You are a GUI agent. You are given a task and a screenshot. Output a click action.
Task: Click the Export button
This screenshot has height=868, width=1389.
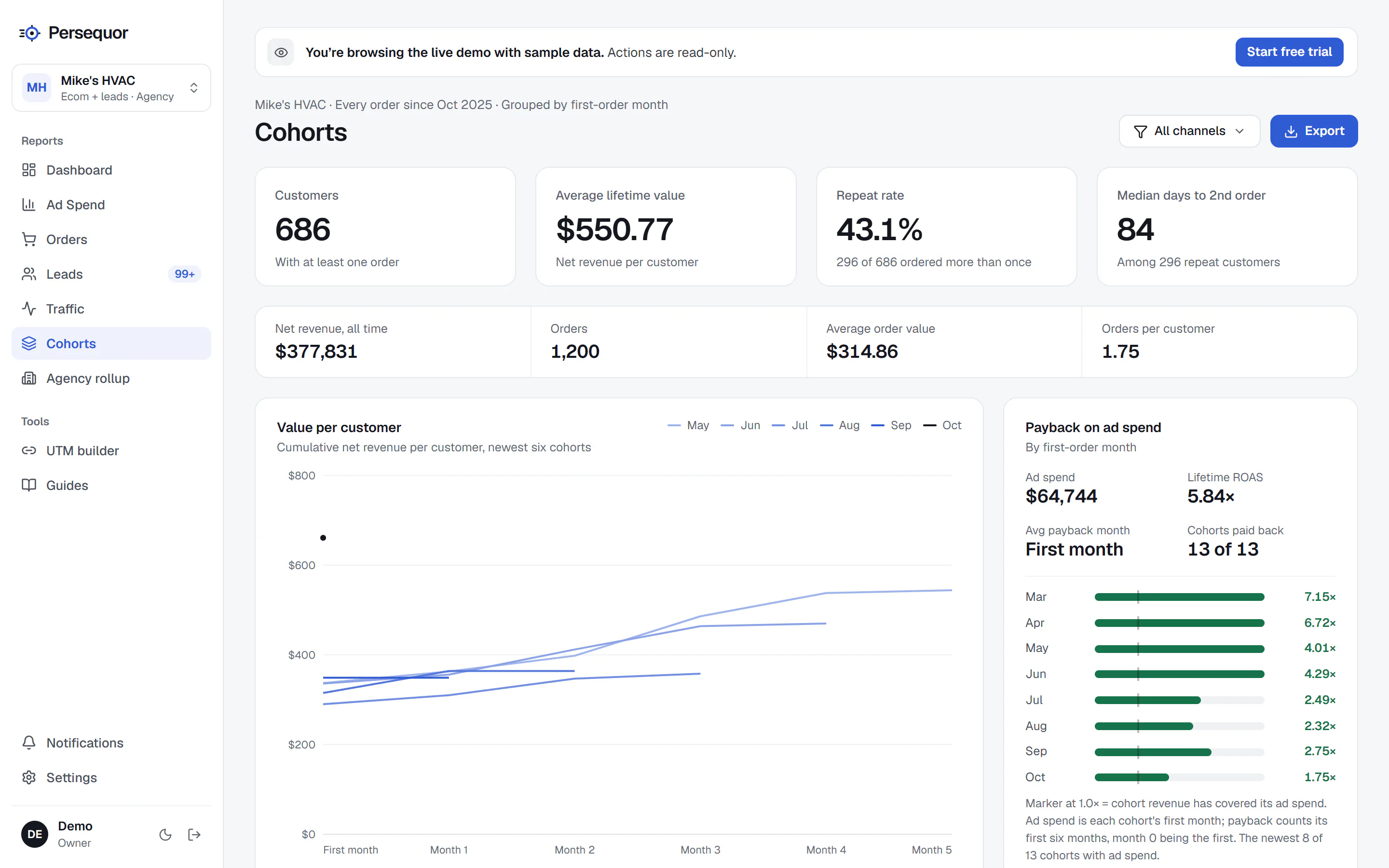tap(1314, 131)
